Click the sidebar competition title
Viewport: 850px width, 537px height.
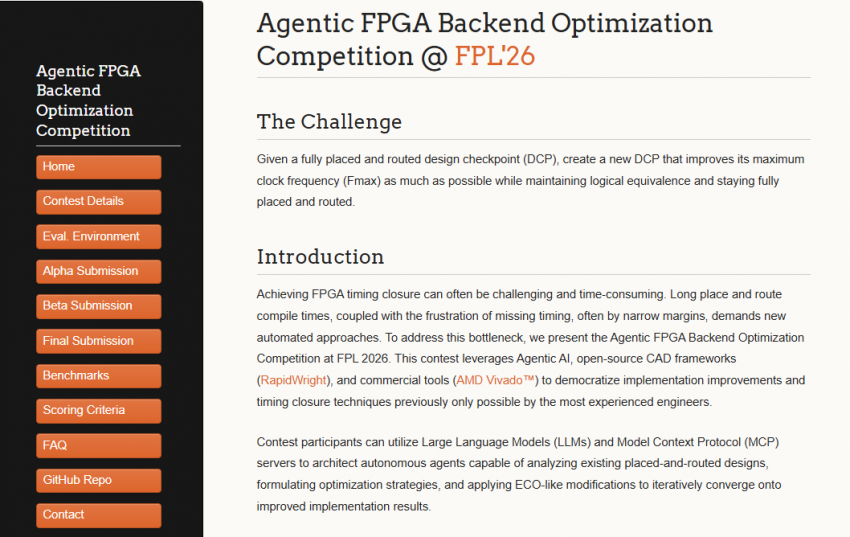(88, 101)
